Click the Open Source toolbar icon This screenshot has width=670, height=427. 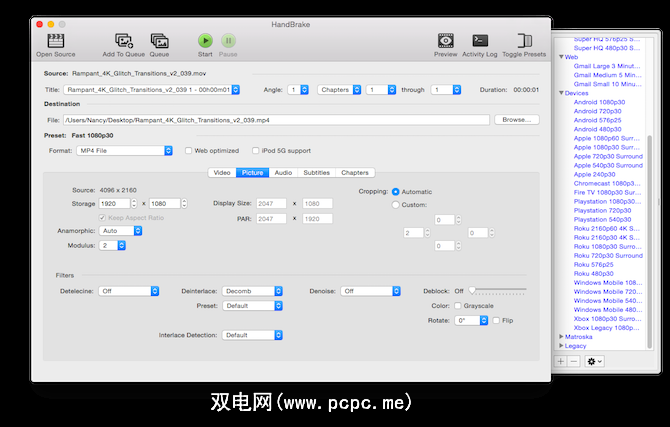[56, 41]
